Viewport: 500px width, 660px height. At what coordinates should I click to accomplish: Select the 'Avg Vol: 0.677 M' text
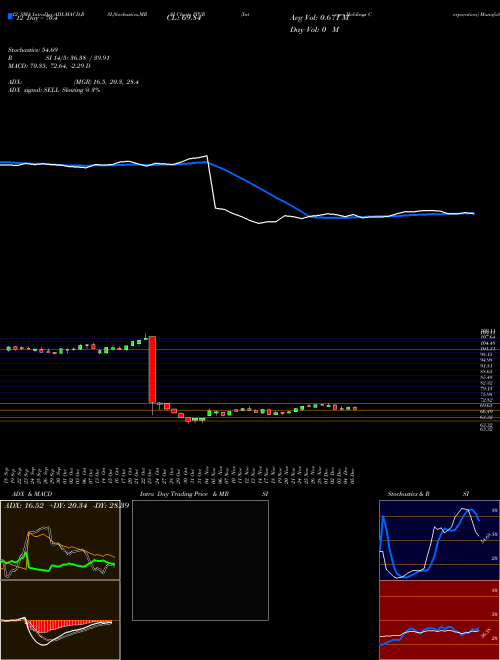[x=319, y=18]
